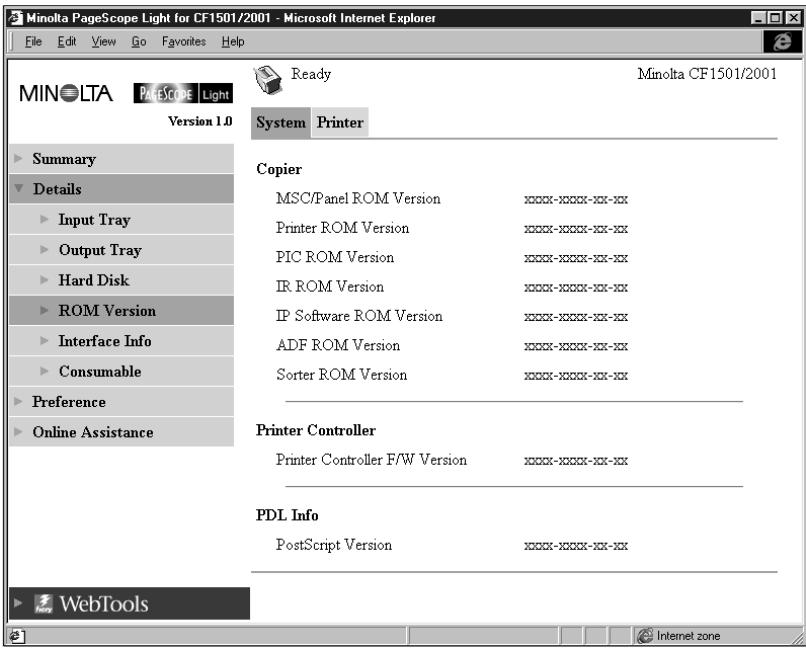Open Interface Info page

121,341
